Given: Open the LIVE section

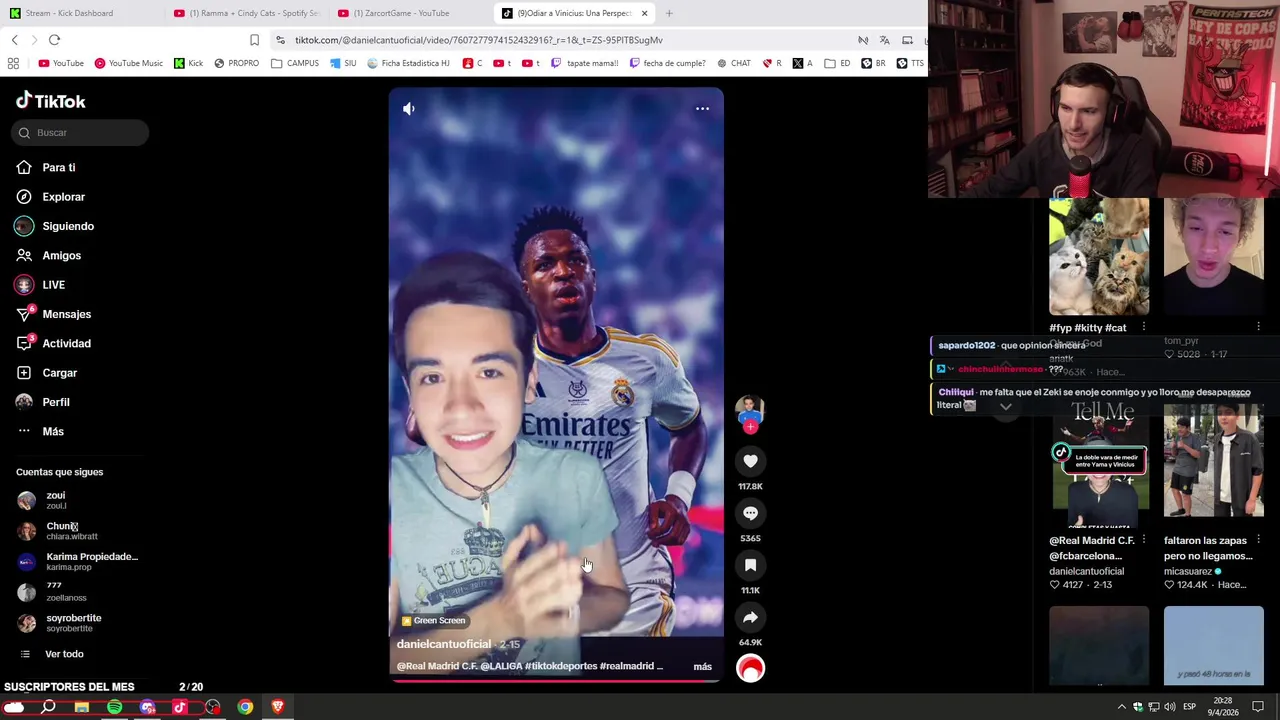Looking at the screenshot, I should [53, 285].
